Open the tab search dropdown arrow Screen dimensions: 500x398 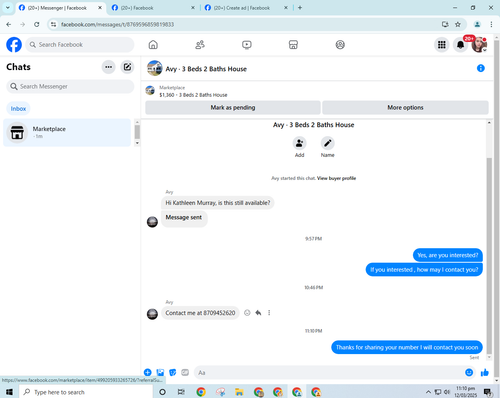[x=7, y=8]
